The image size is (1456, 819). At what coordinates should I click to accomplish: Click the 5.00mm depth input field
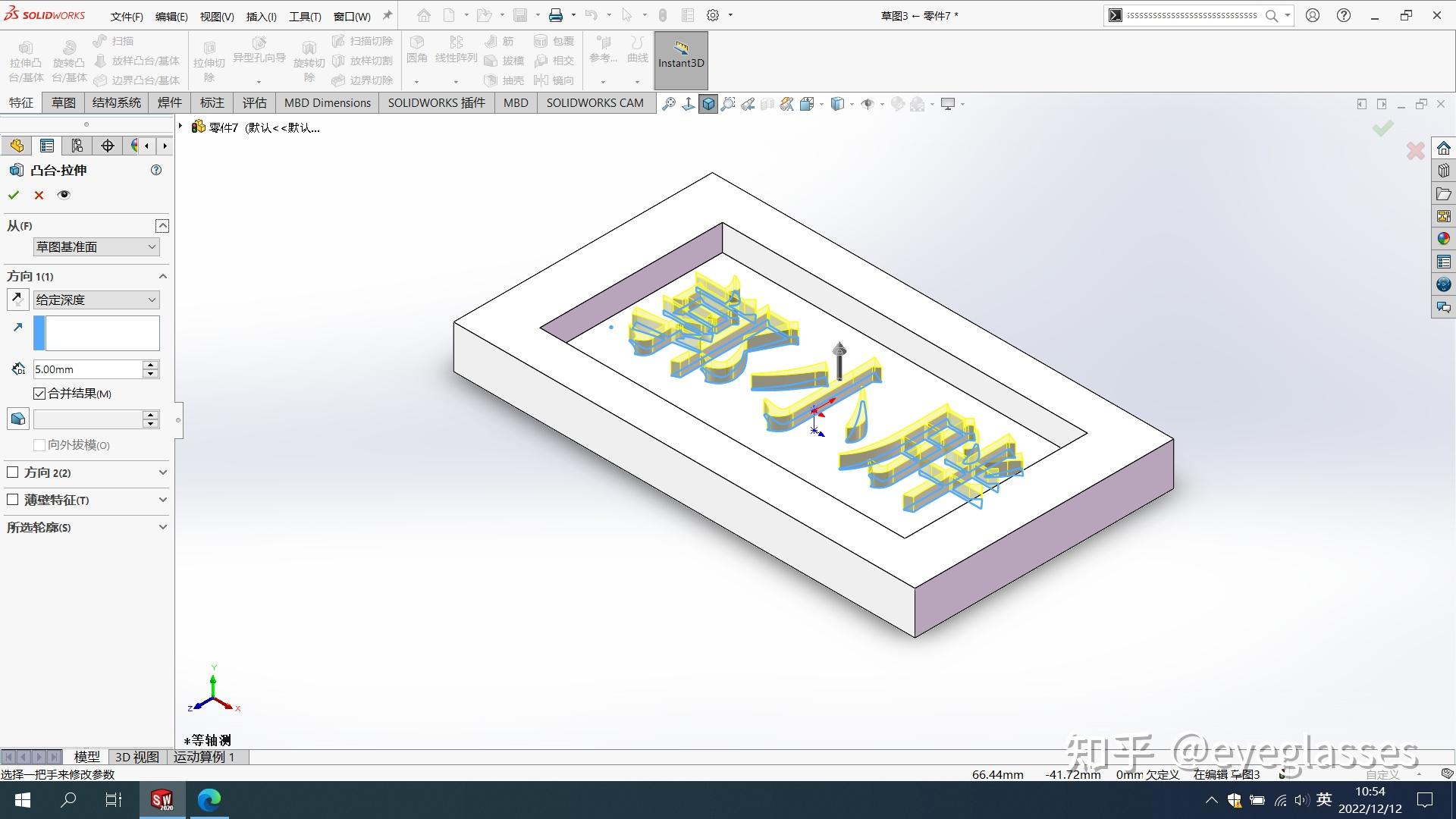(86, 369)
